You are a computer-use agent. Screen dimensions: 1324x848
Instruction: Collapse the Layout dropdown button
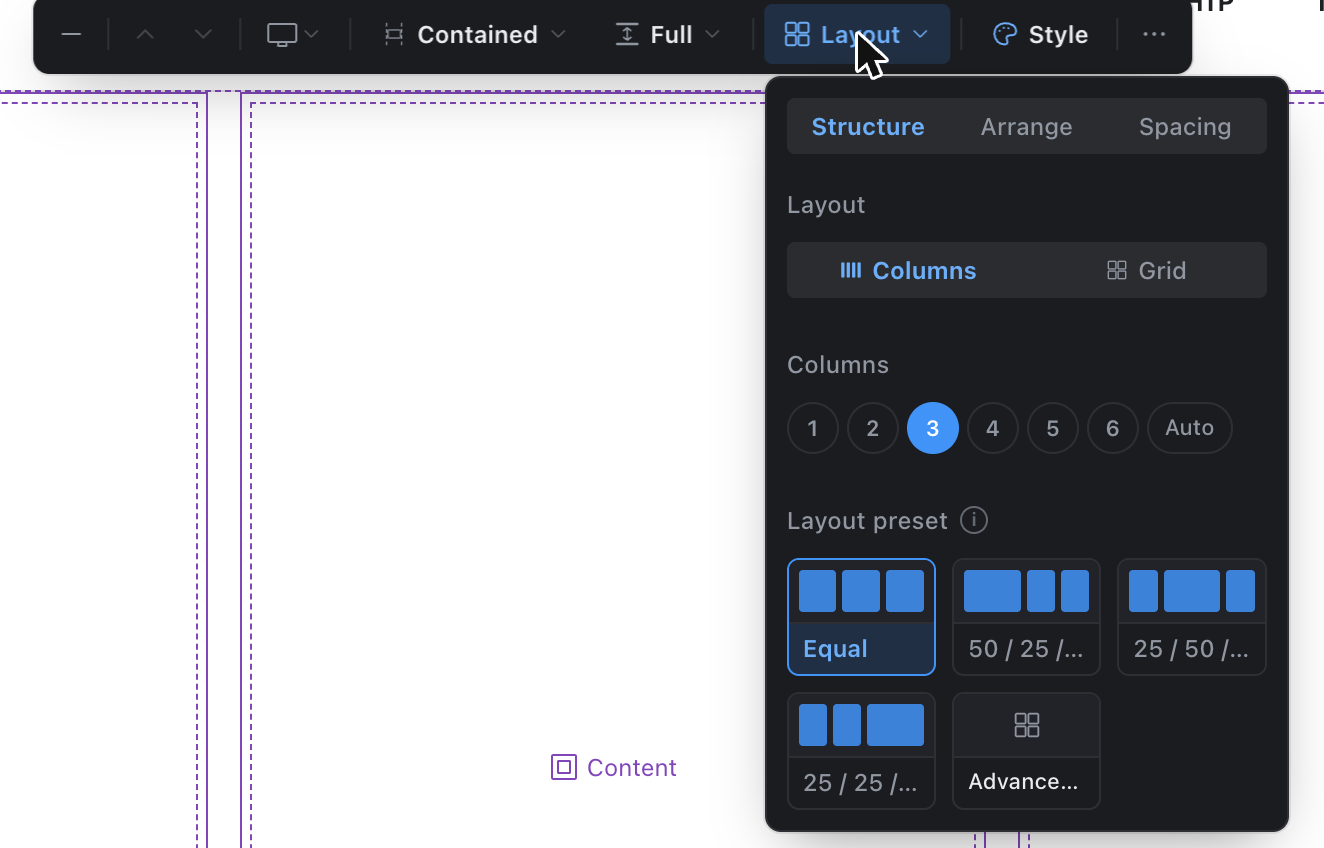click(857, 35)
